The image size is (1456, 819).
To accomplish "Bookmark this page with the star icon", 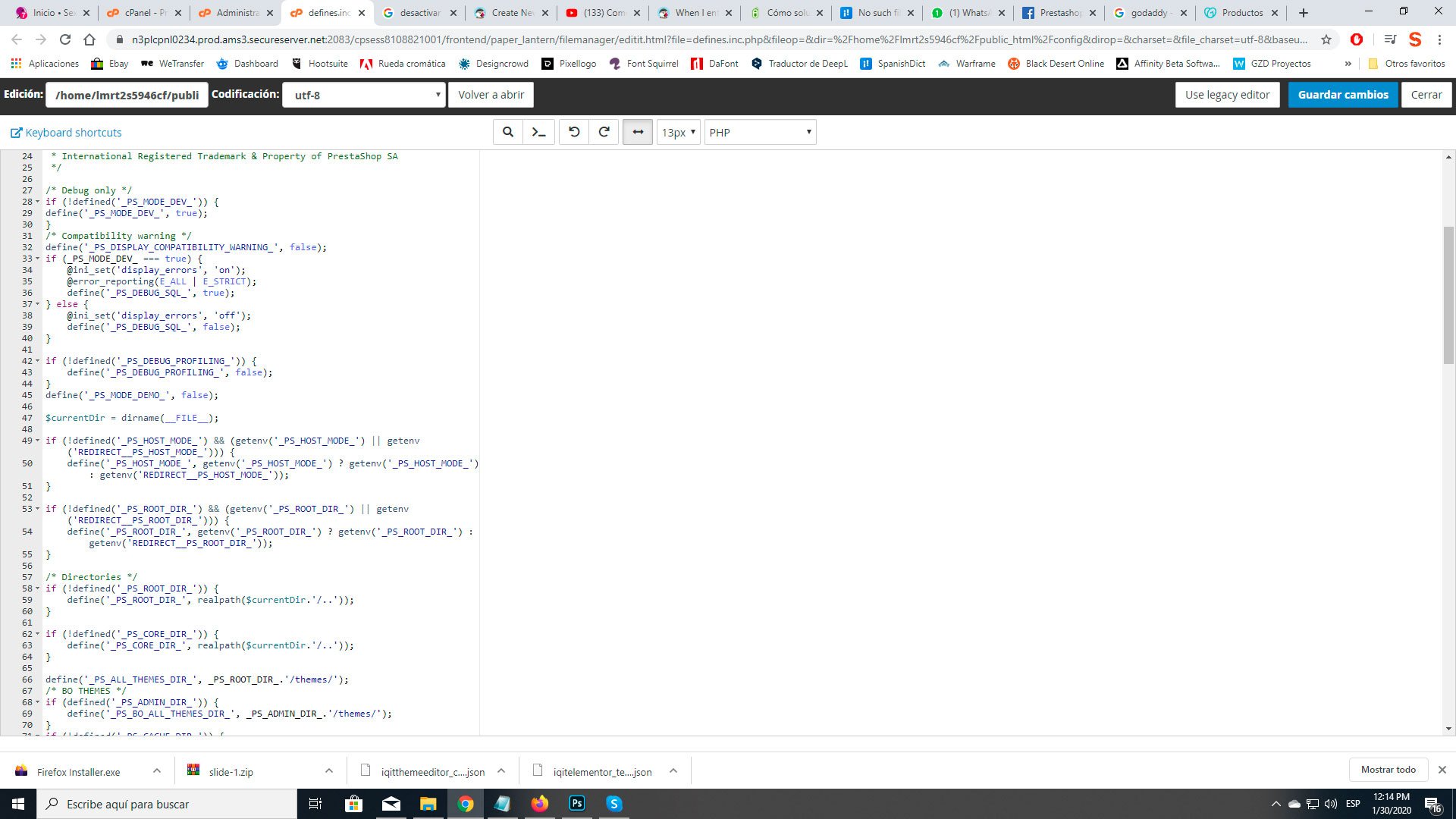I will click(1326, 39).
